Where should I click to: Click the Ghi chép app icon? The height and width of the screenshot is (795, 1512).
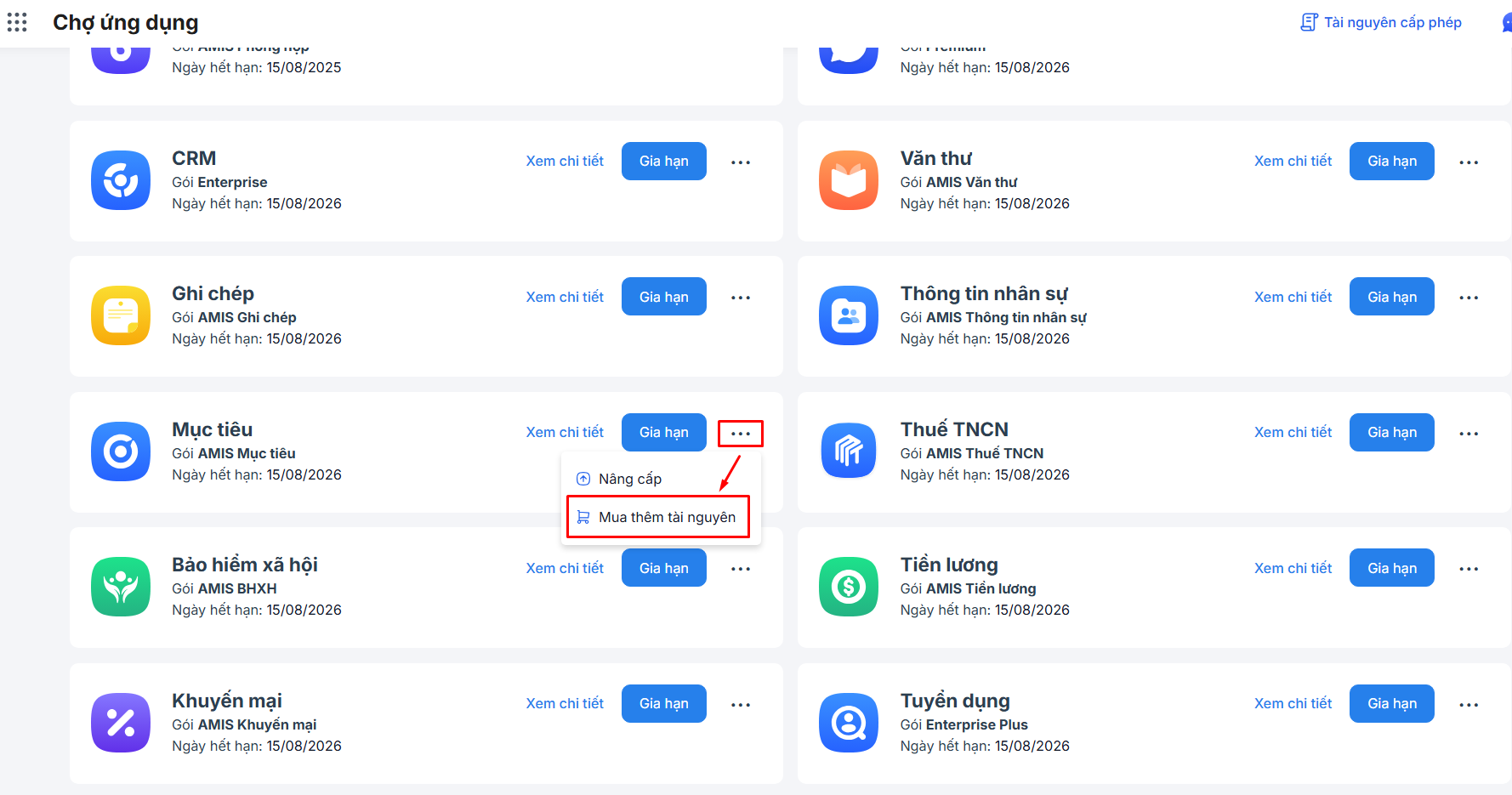coord(121,315)
